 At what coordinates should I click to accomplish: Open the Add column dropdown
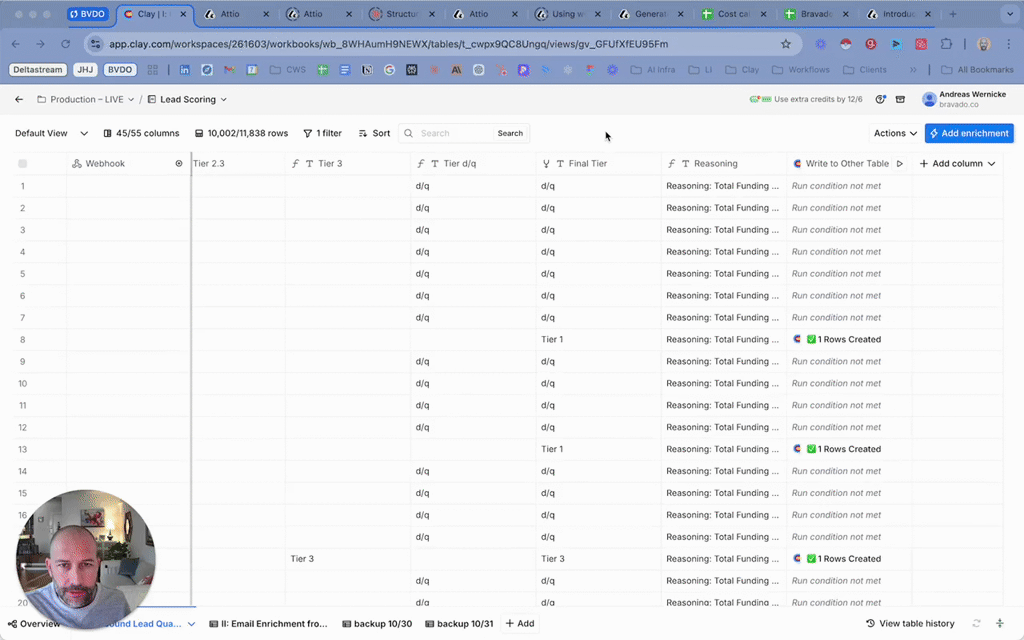[x=957, y=164]
